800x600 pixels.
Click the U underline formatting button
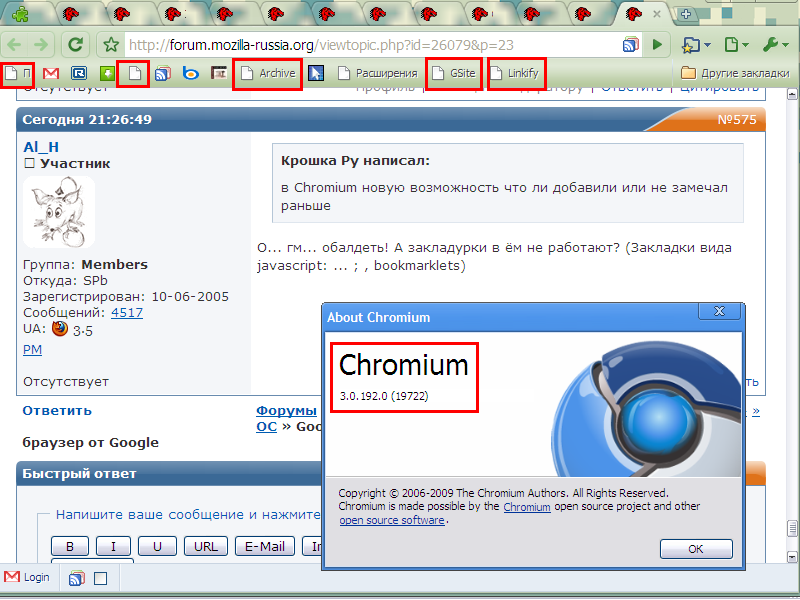coord(157,546)
